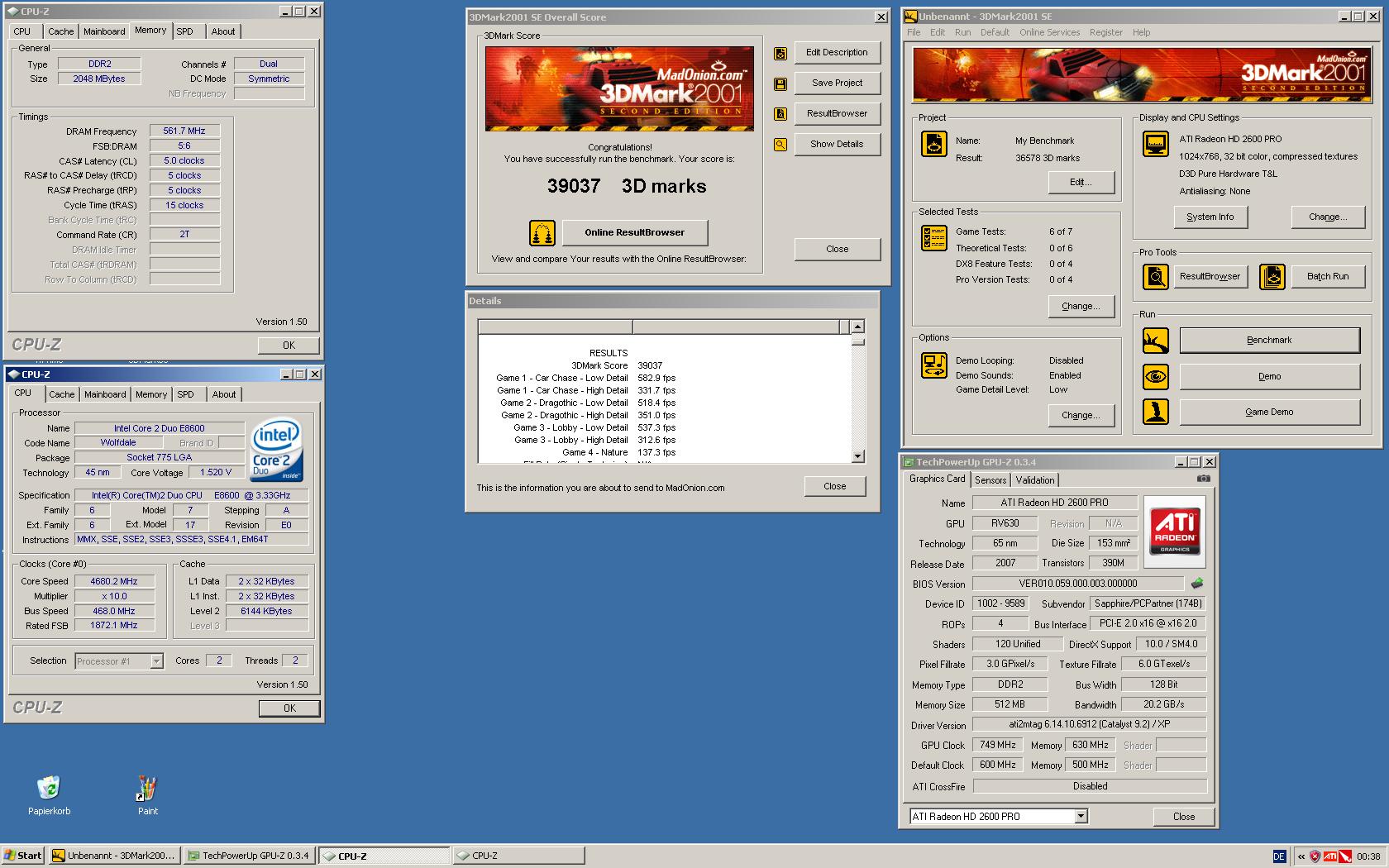Click Close button in GPU-Z window

click(1184, 817)
